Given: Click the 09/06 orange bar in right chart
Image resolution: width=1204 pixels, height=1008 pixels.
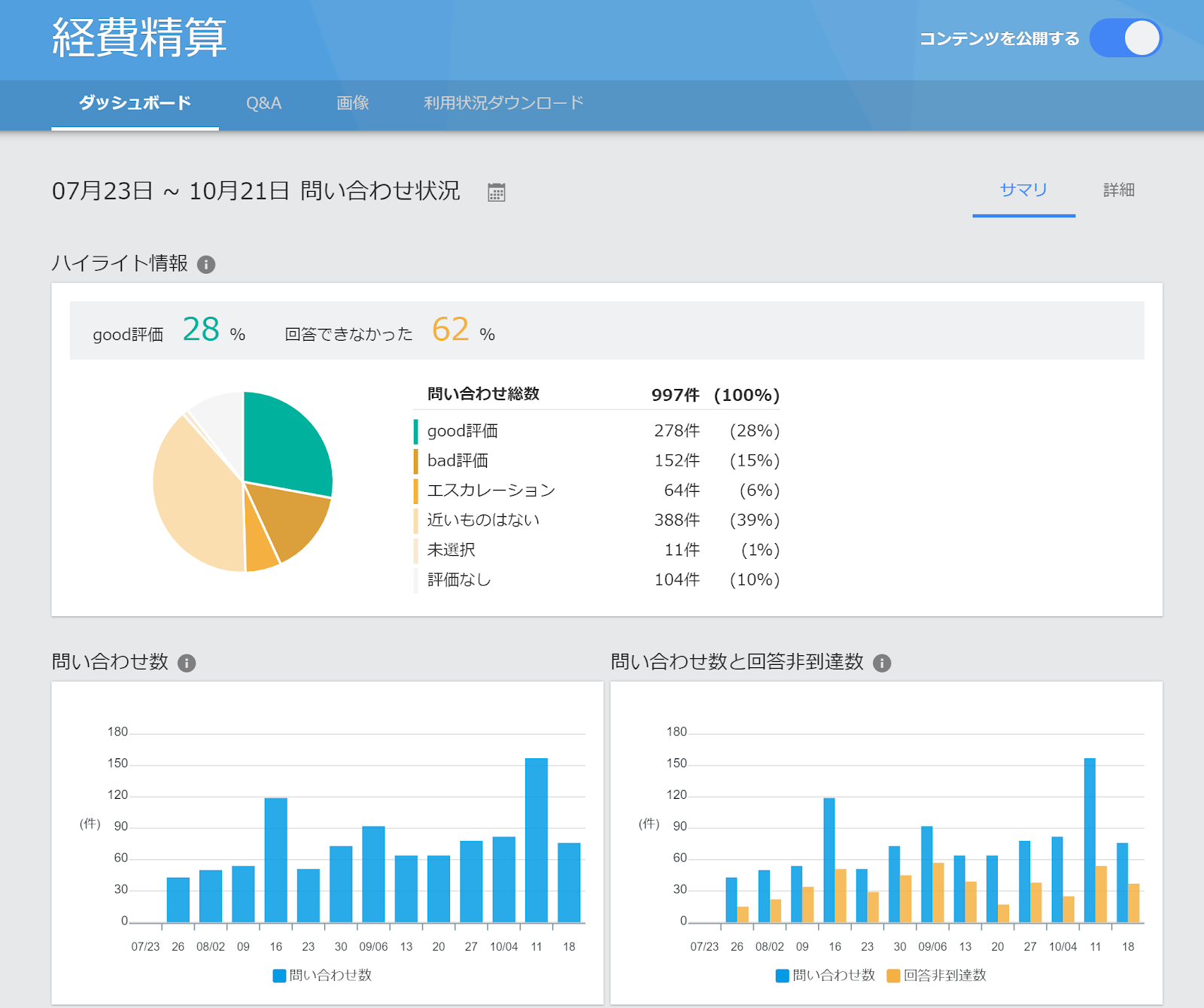Looking at the screenshot, I should [x=938, y=892].
